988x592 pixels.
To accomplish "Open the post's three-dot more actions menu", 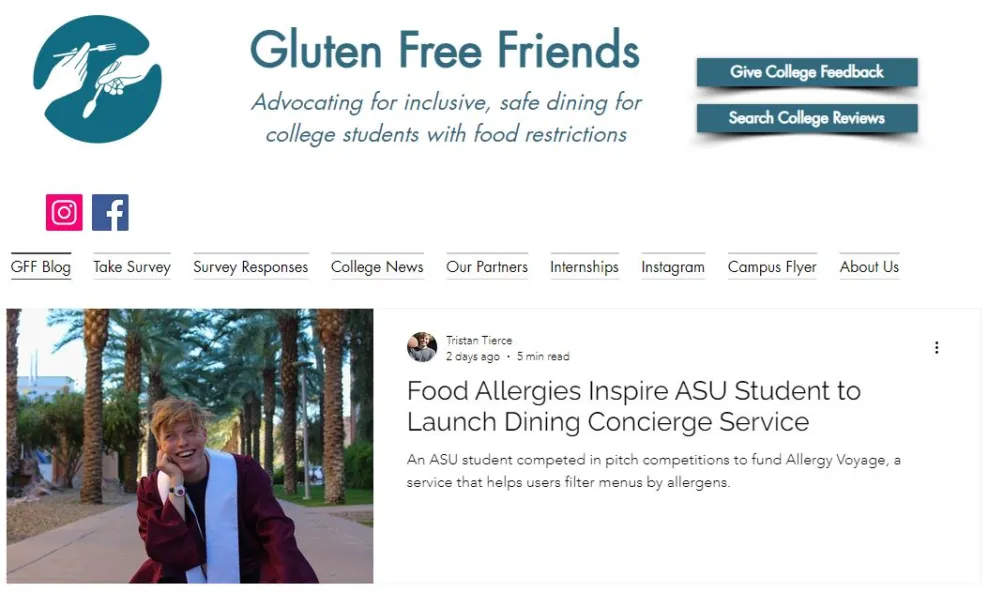I will click(x=936, y=348).
